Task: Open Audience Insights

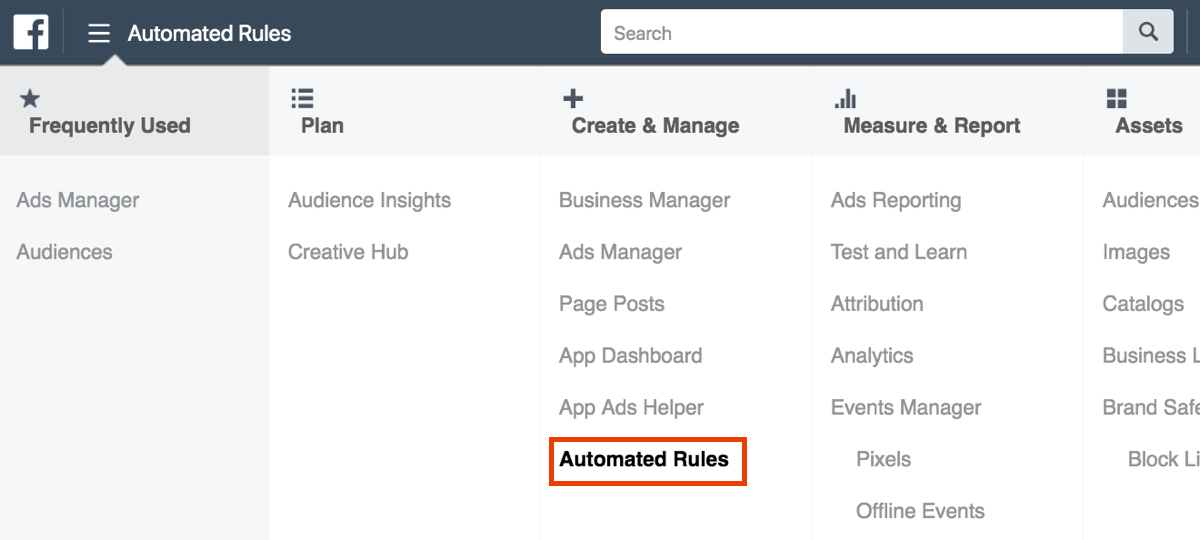Action: tap(370, 200)
